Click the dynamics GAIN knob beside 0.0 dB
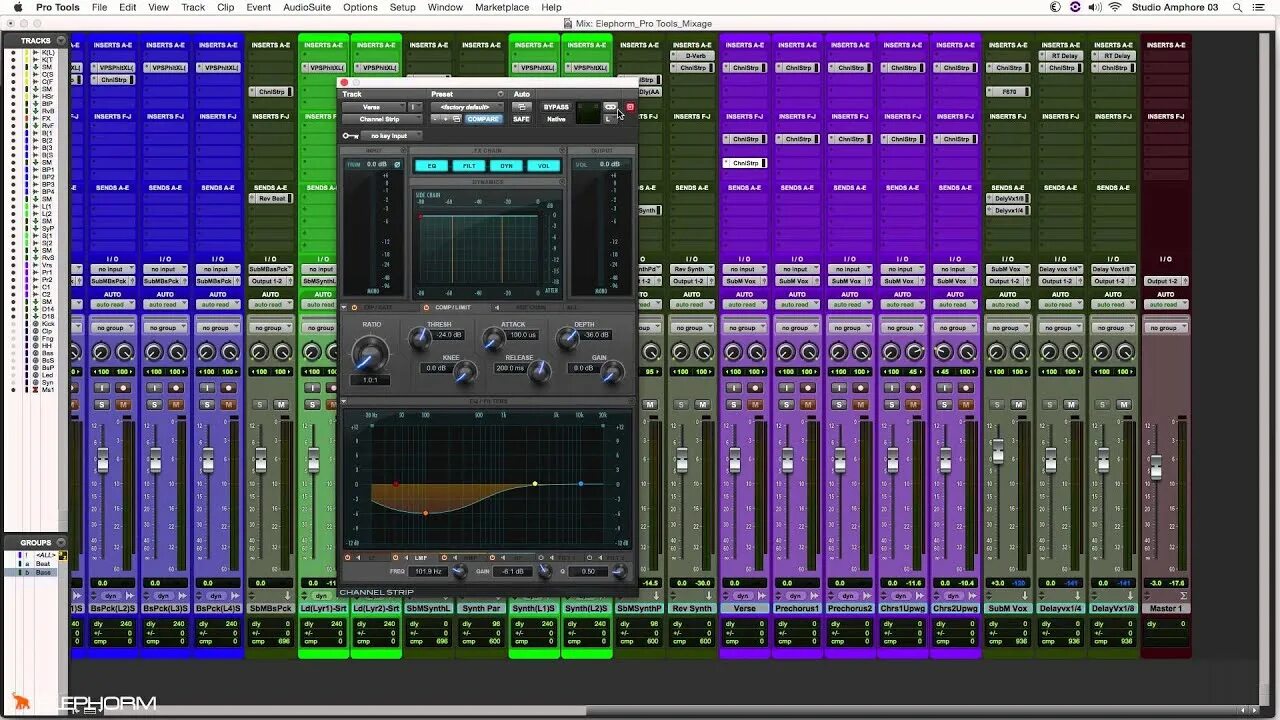The width and height of the screenshot is (1280, 720). click(612, 373)
